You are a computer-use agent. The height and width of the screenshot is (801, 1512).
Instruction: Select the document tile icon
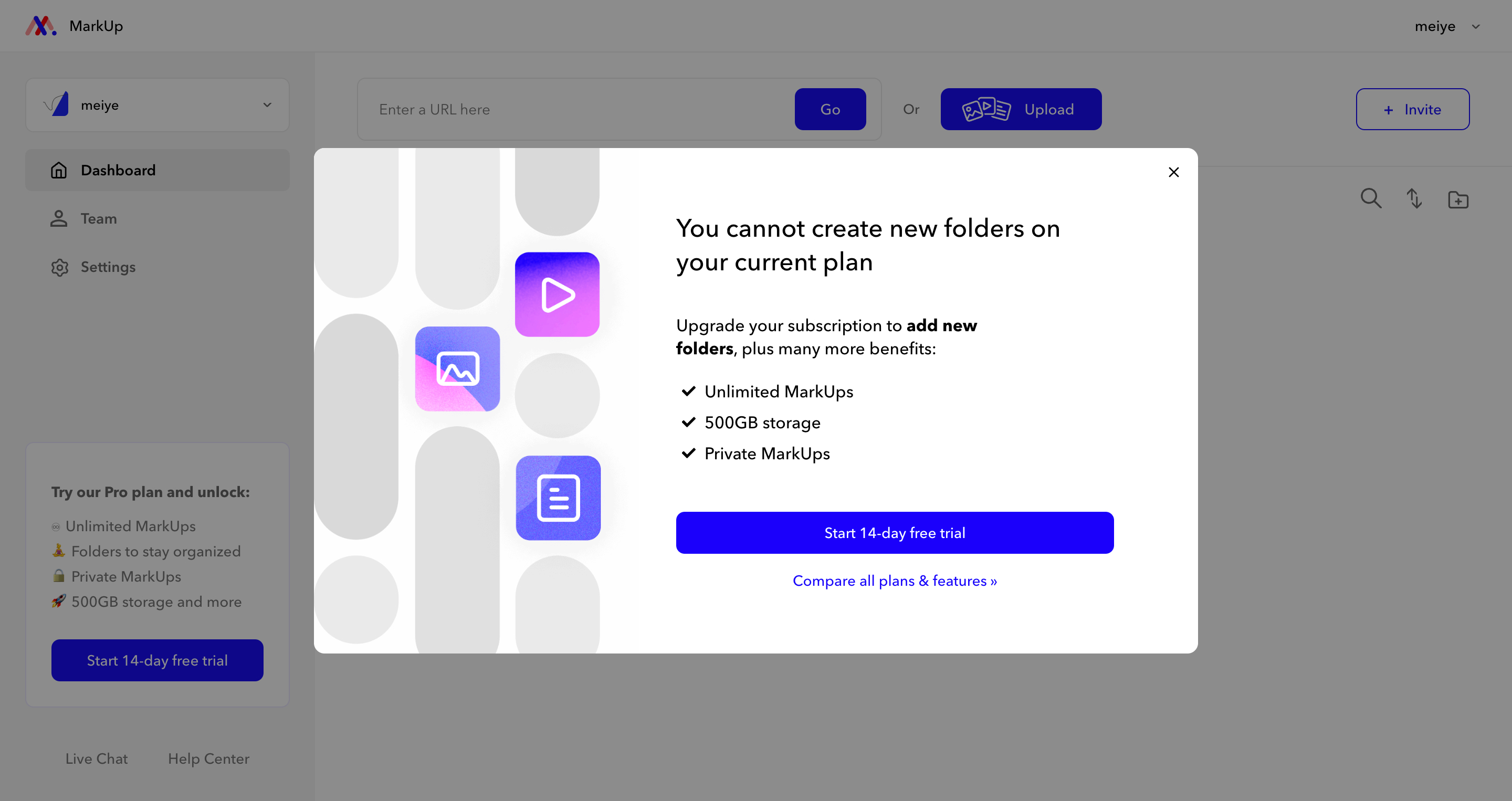[x=558, y=498]
